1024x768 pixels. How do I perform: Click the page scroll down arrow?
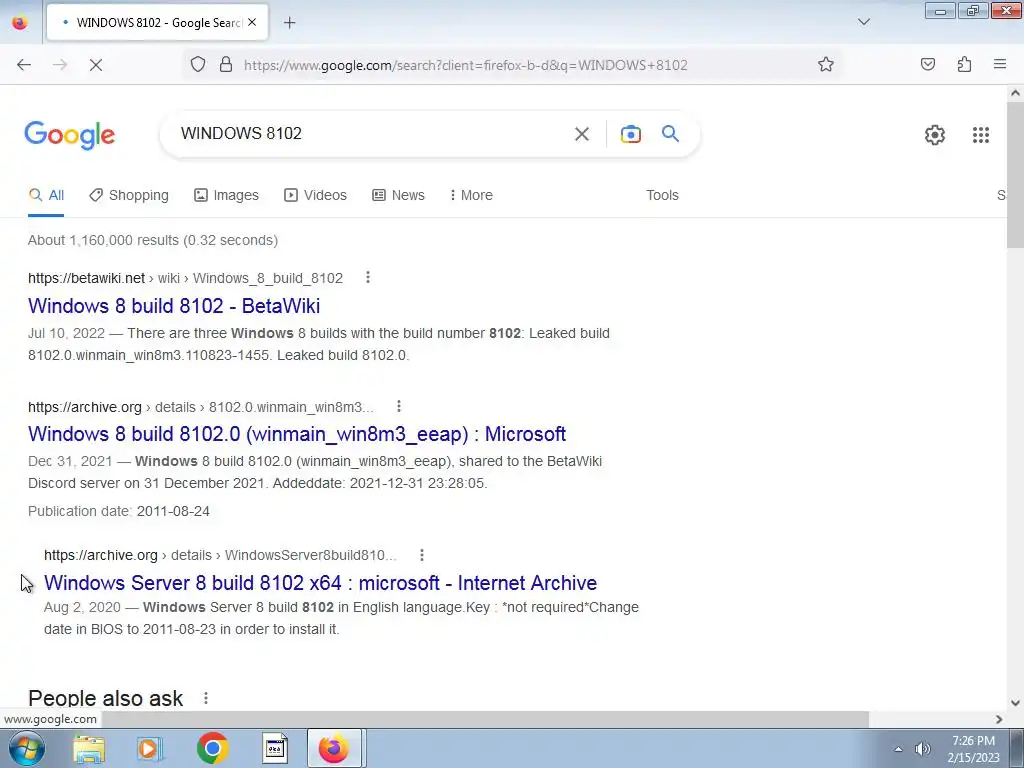[1015, 703]
